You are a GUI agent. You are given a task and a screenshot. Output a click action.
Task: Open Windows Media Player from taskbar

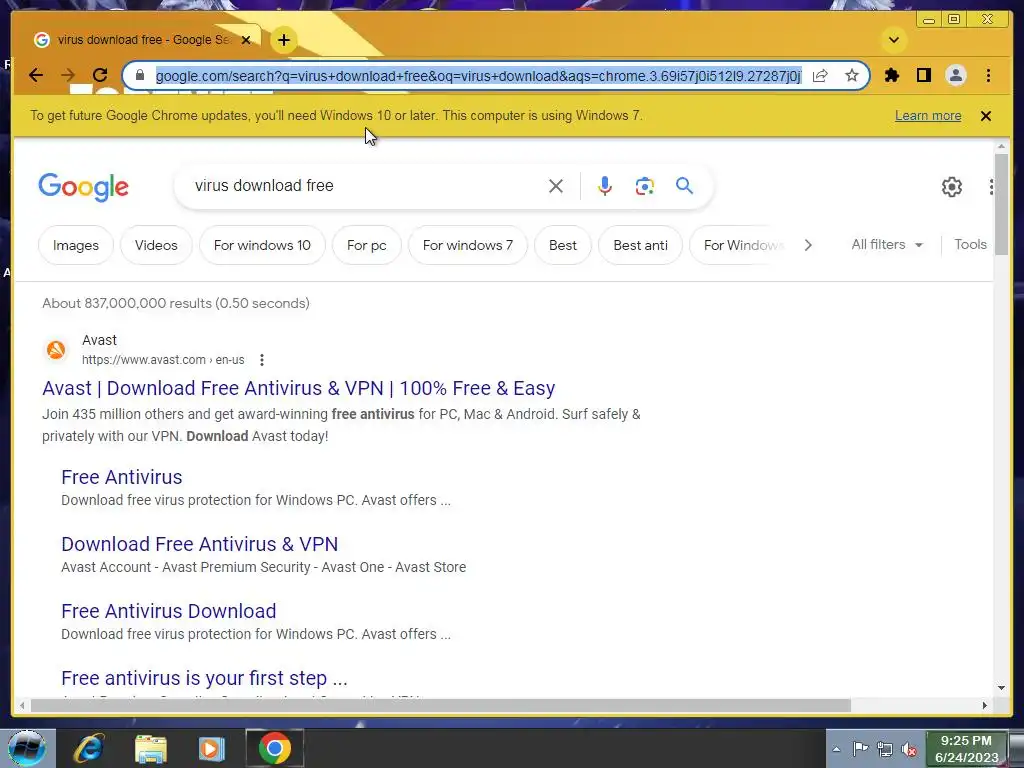pos(211,748)
